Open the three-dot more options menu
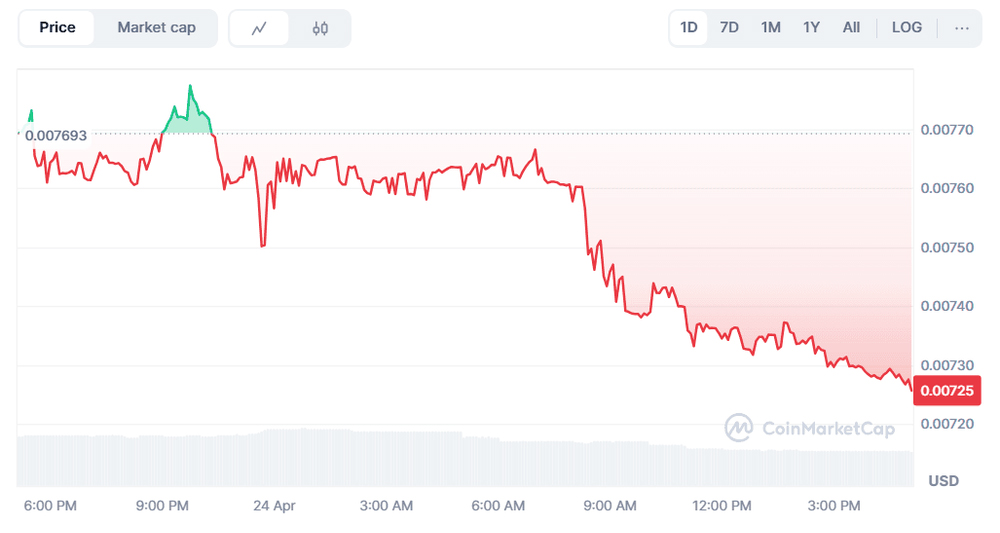 (962, 28)
